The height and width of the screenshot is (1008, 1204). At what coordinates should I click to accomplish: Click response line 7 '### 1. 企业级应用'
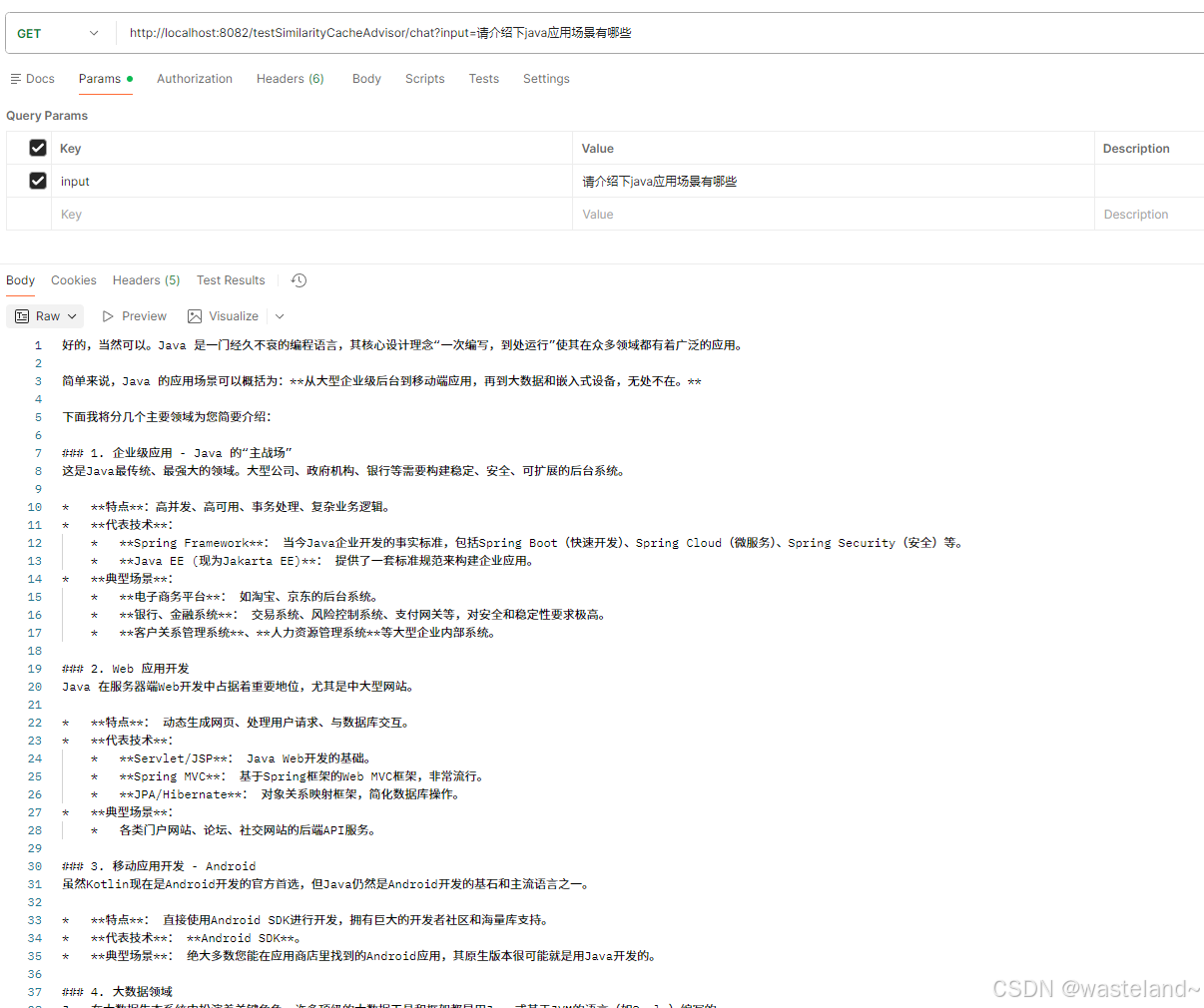coord(177,453)
